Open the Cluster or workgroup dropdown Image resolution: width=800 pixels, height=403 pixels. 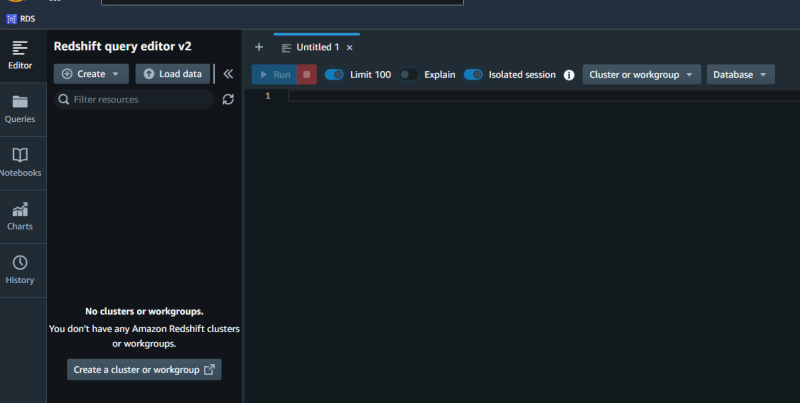point(641,74)
